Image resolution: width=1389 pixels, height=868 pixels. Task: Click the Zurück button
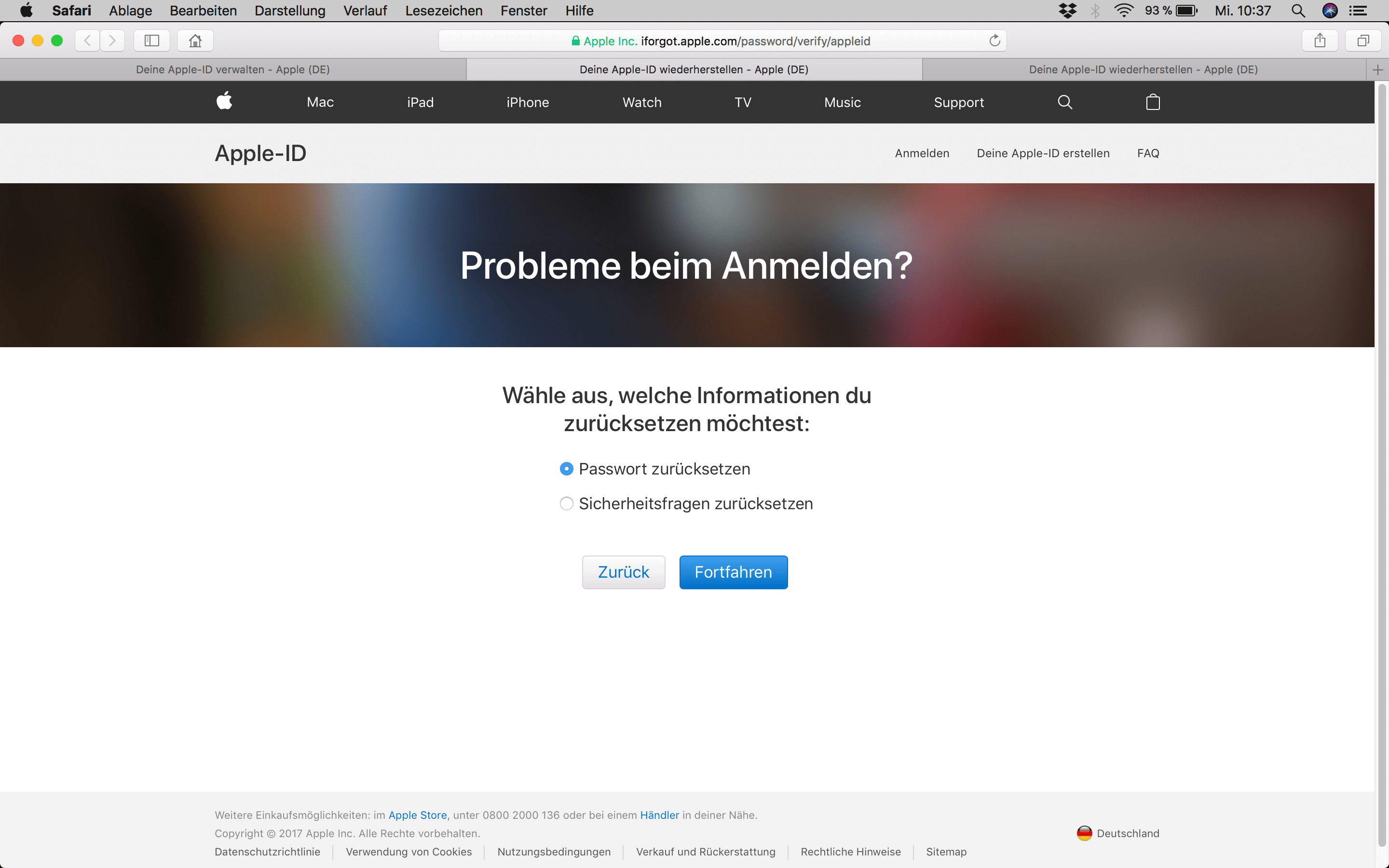(623, 572)
